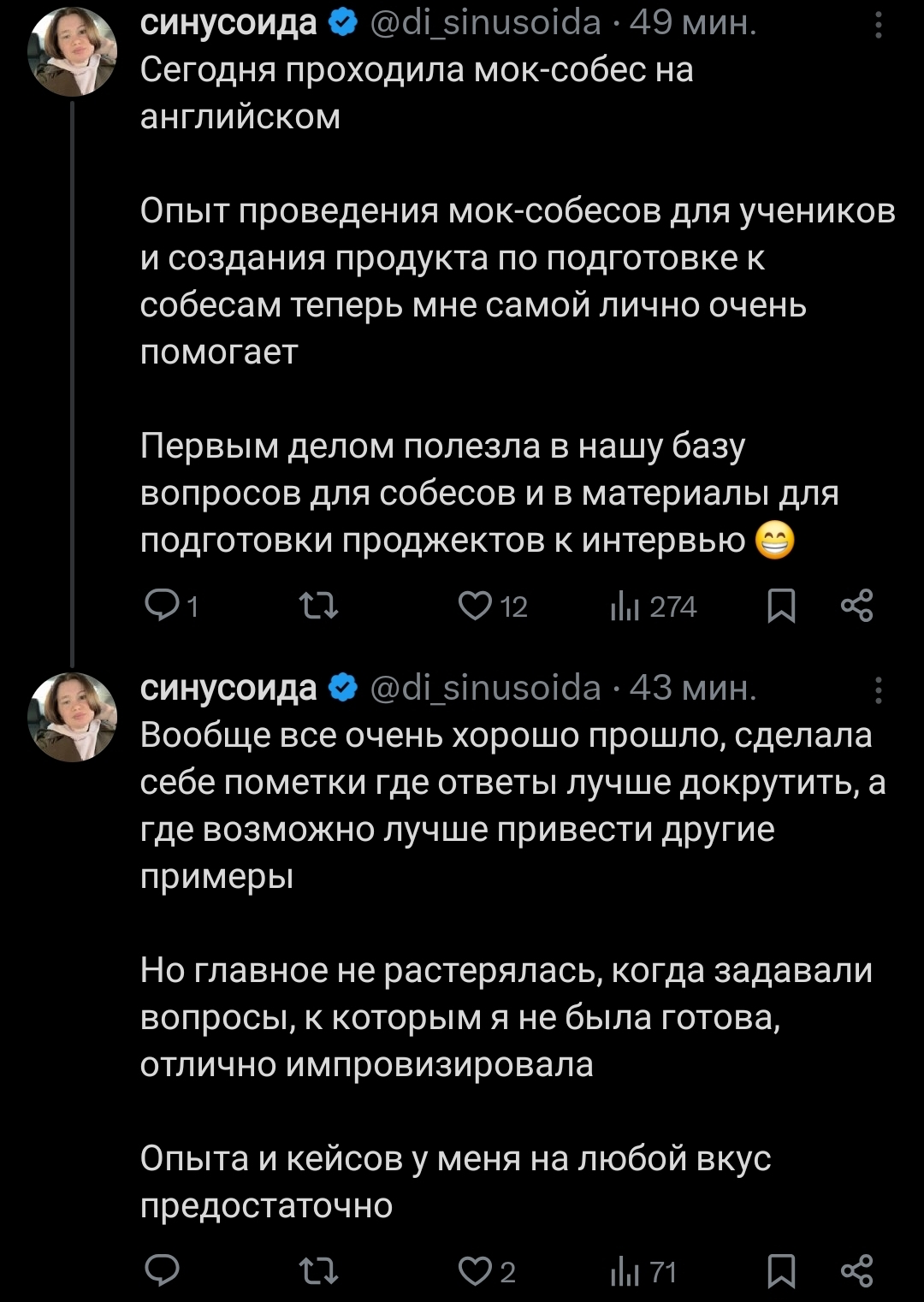Open more options on first tweet
The width and height of the screenshot is (924, 1302).
(x=879, y=24)
